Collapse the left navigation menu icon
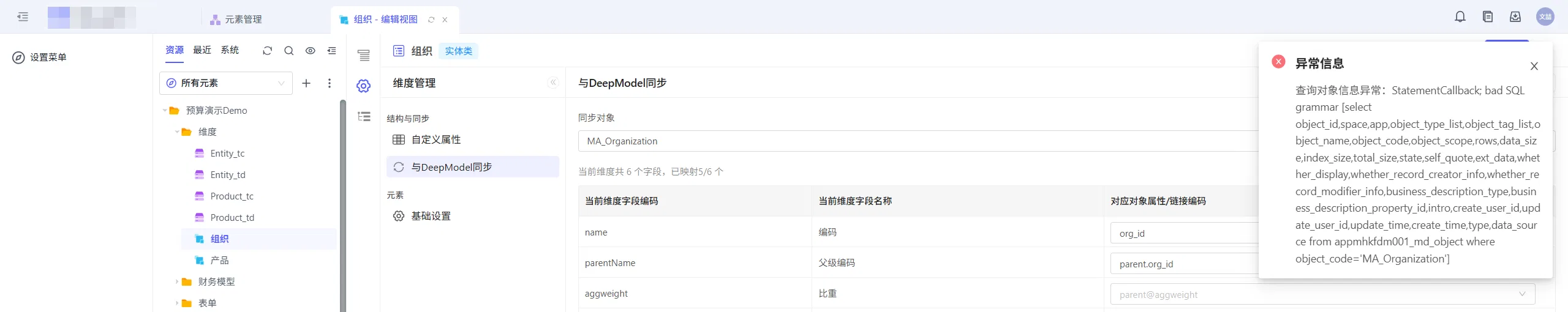The width and height of the screenshot is (1568, 312). tap(23, 17)
